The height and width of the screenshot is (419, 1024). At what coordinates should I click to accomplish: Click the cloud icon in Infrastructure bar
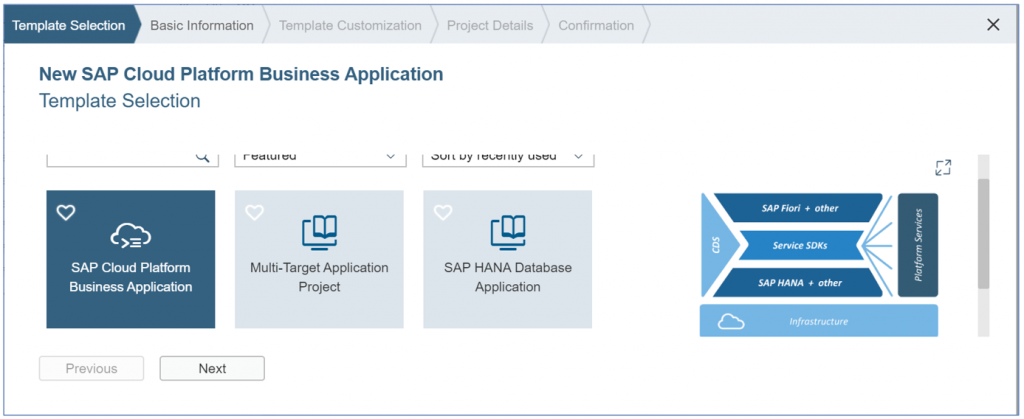pyautogui.click(x=731, y=322)
